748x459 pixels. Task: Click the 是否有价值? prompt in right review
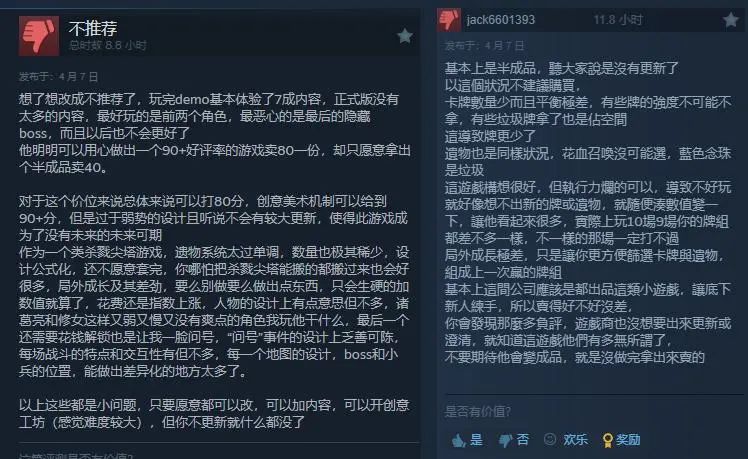[478, 411]
